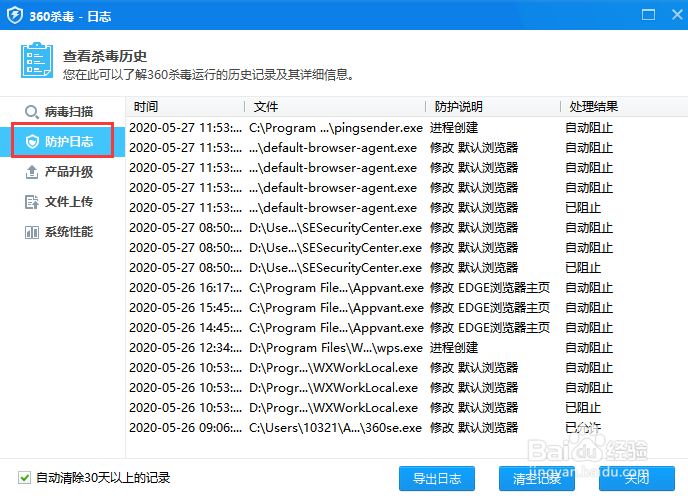
Task: Click the 清空记录 button
Action: (537, 478)
